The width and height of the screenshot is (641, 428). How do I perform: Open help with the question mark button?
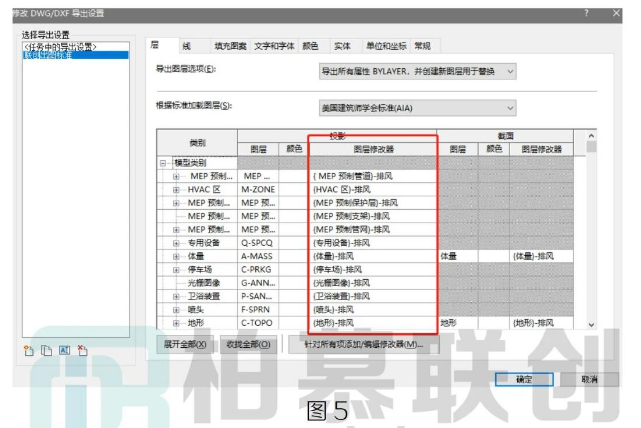pos(586,13)
